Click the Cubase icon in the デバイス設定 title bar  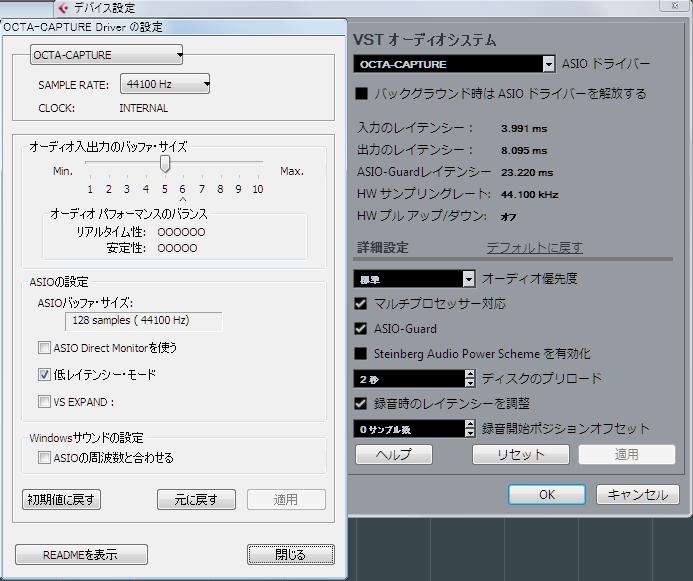click(64, 8)
